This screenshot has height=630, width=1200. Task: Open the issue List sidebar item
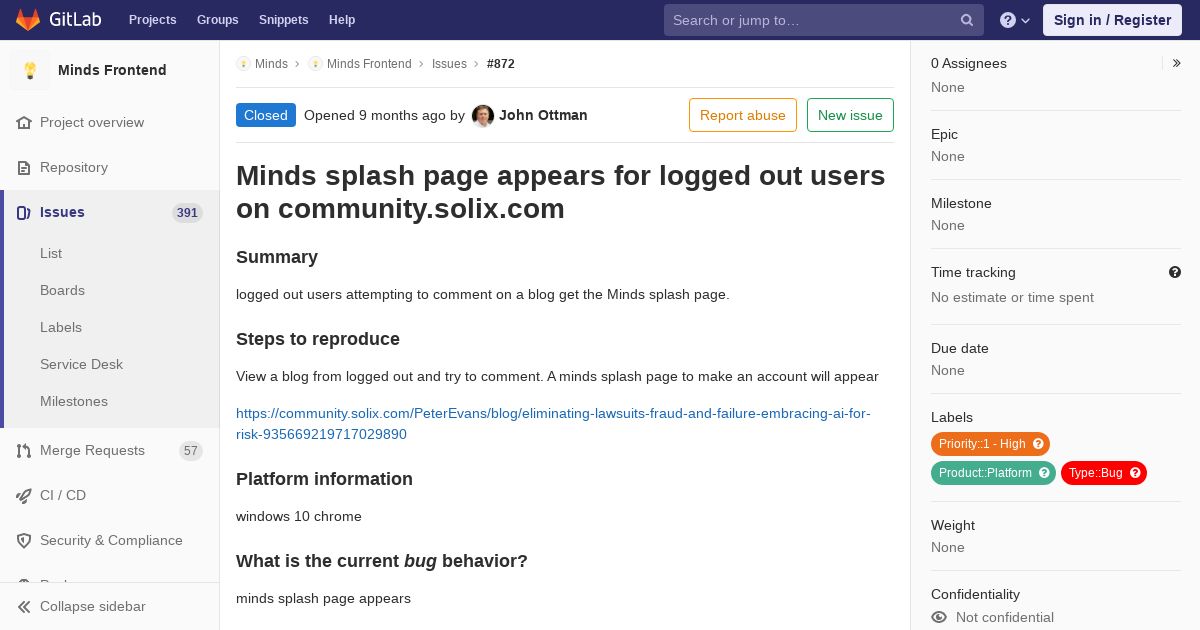[51, 254]
